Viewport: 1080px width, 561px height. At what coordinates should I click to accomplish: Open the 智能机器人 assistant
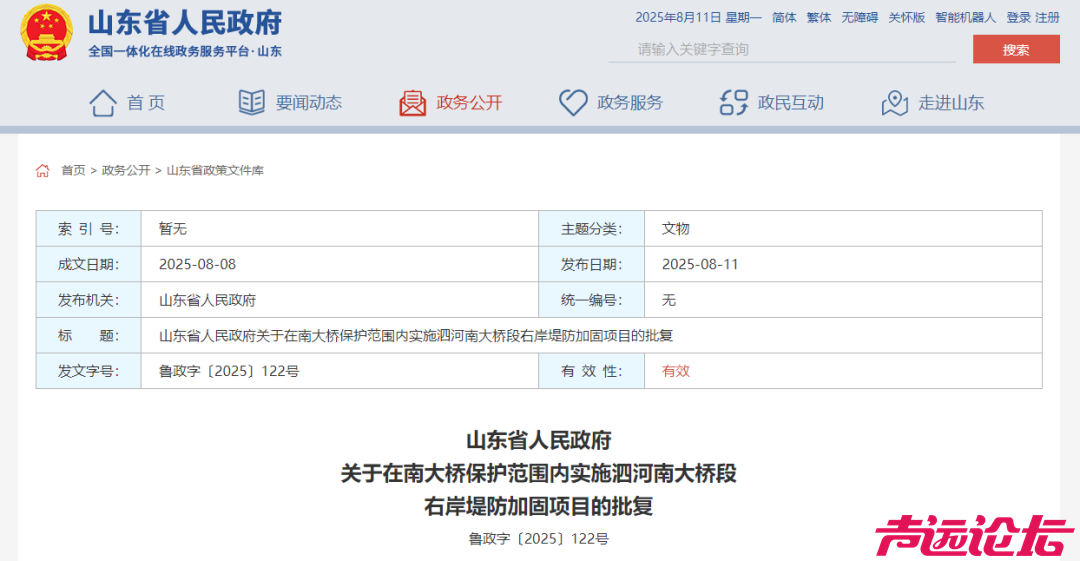point(966,17)
